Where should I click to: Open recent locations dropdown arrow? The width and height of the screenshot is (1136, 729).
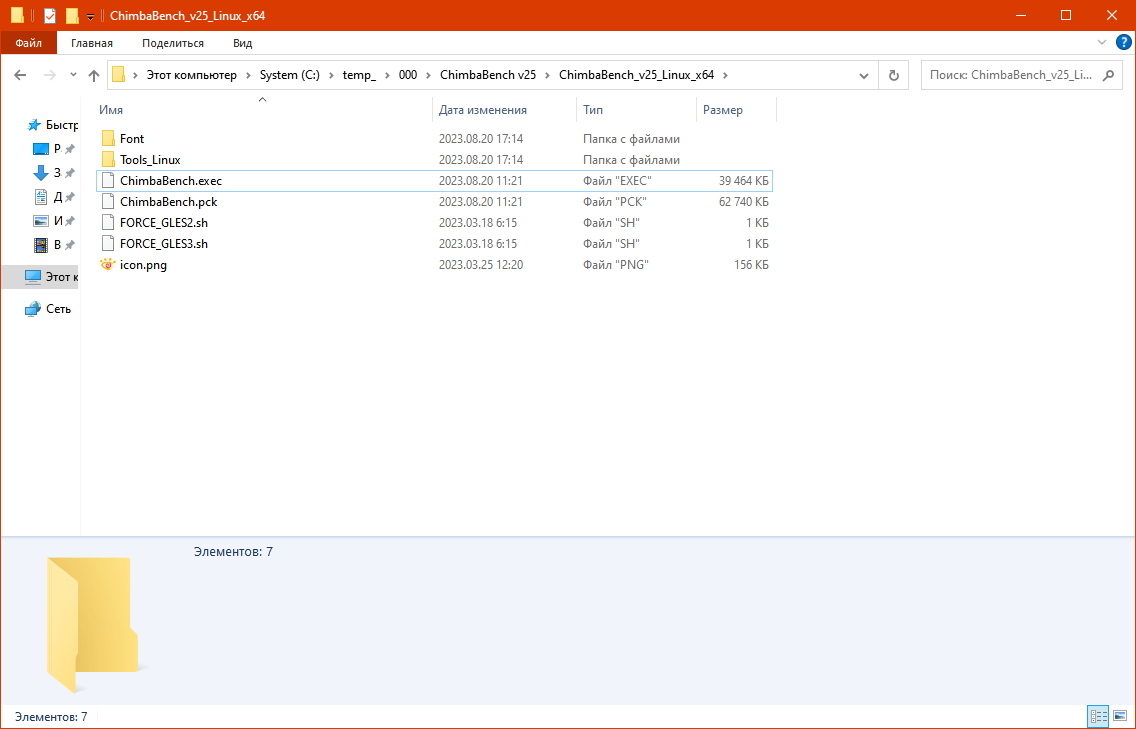73,75
